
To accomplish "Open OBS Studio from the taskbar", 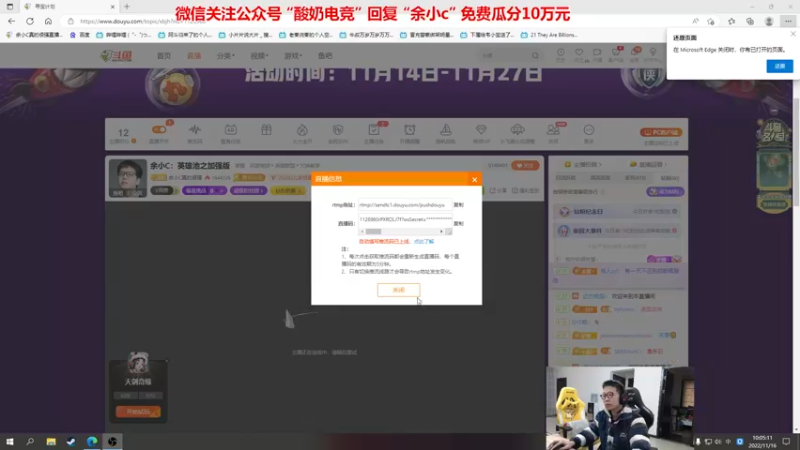I will click(112, 441).
